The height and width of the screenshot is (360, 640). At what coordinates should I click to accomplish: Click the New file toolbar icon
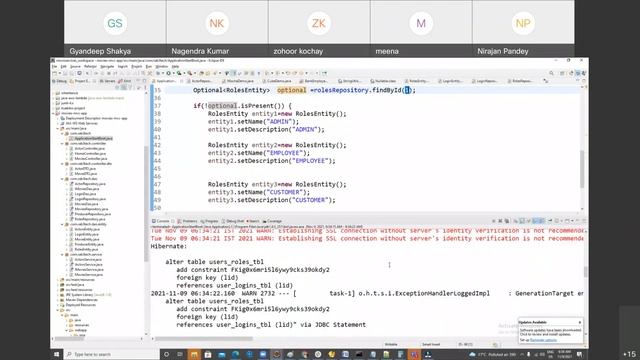[x=54, y=73]
